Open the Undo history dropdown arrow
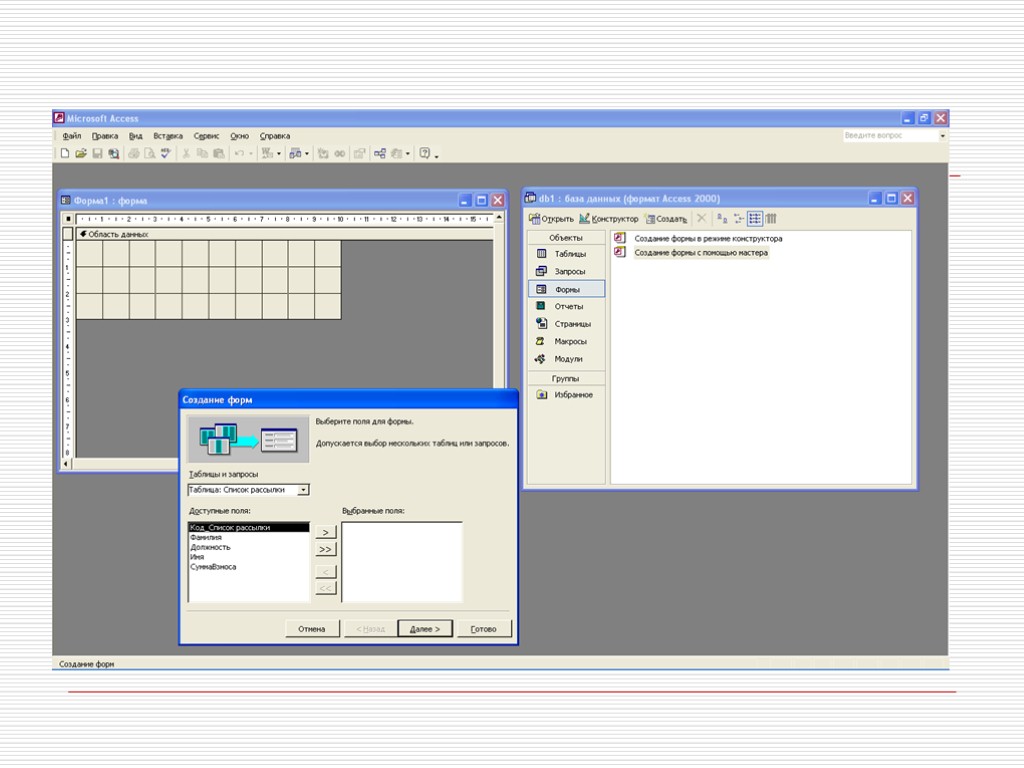Image resolution: width=1024 pixels, height=768 pixels. pyautogui.click(x=251, y=154)
